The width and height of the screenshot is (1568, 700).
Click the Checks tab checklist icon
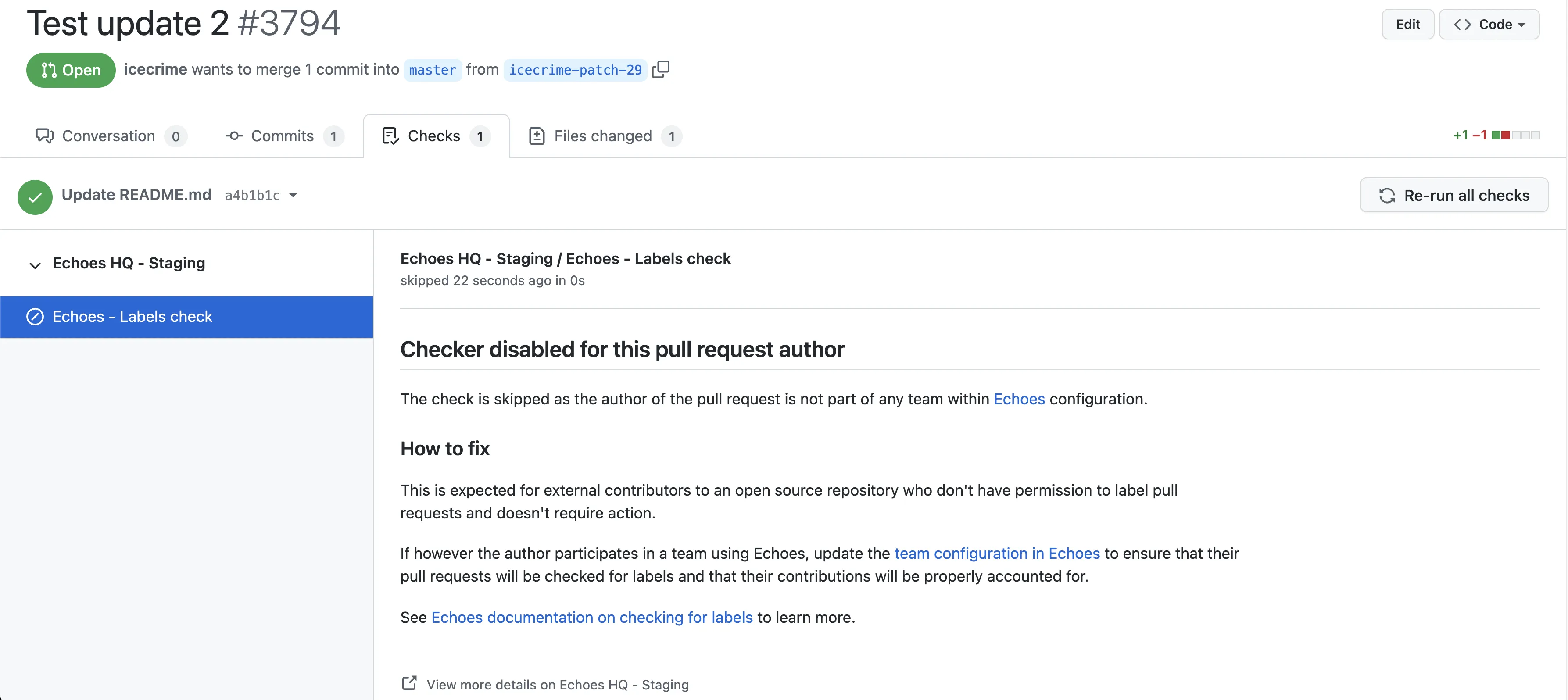[390, 136]
